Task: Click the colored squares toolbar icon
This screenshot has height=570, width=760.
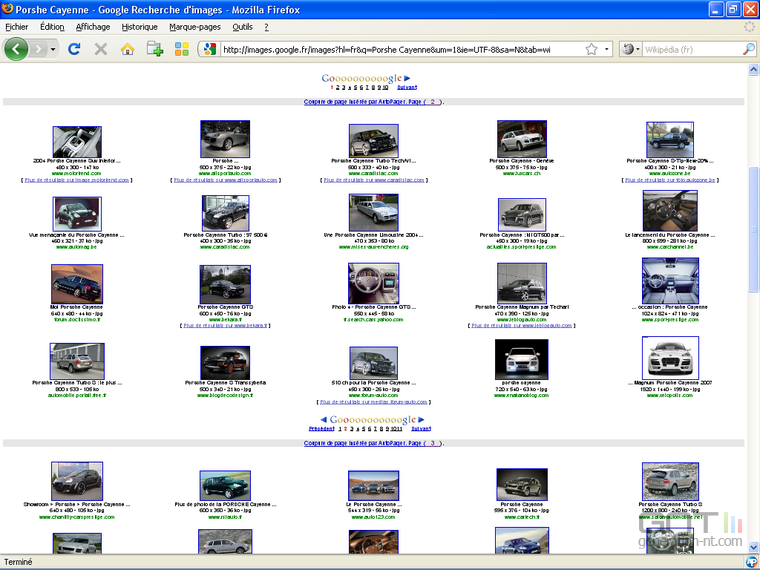Action: [182, 49]
